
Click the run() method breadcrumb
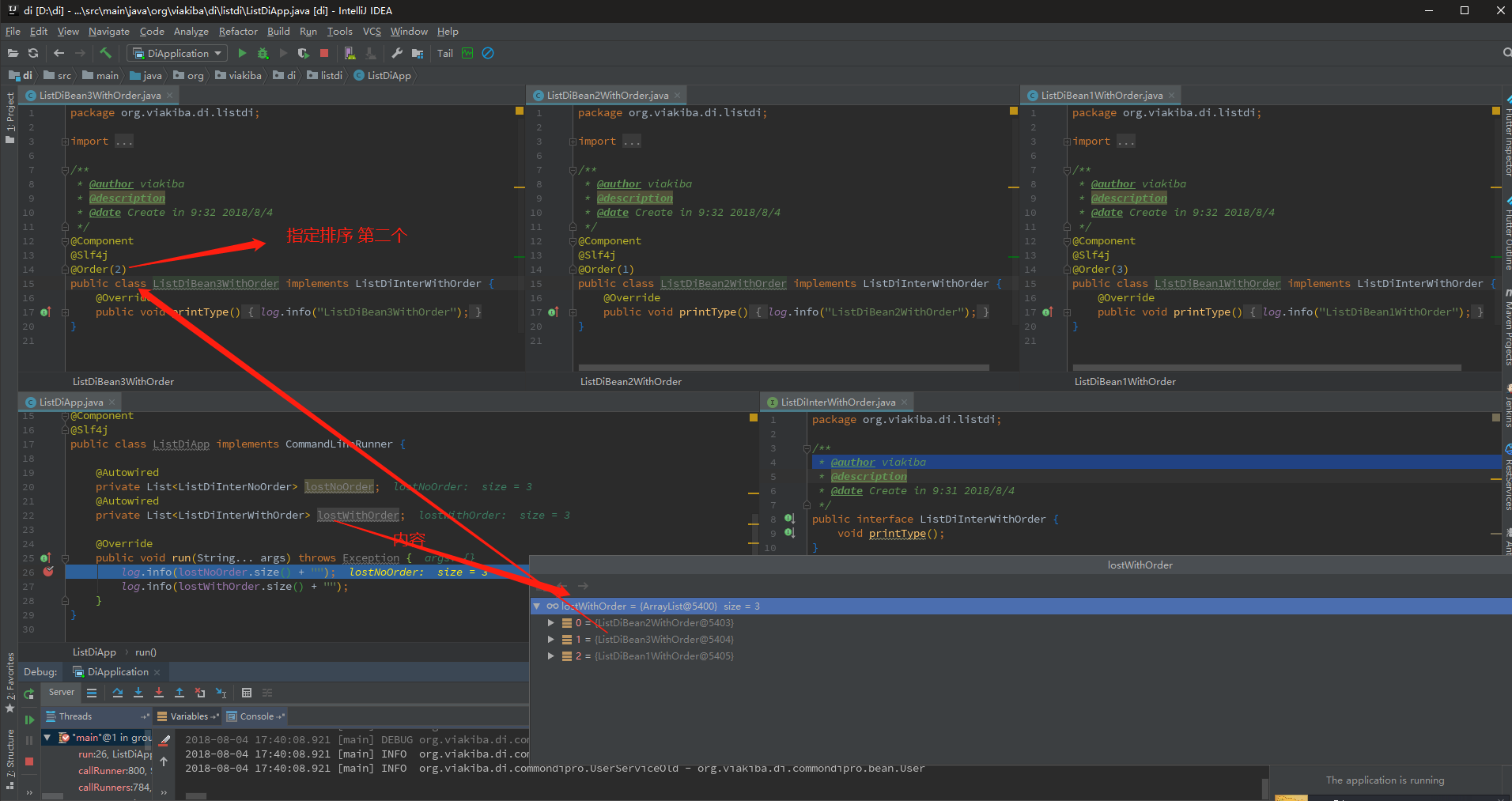click(146, 652)
